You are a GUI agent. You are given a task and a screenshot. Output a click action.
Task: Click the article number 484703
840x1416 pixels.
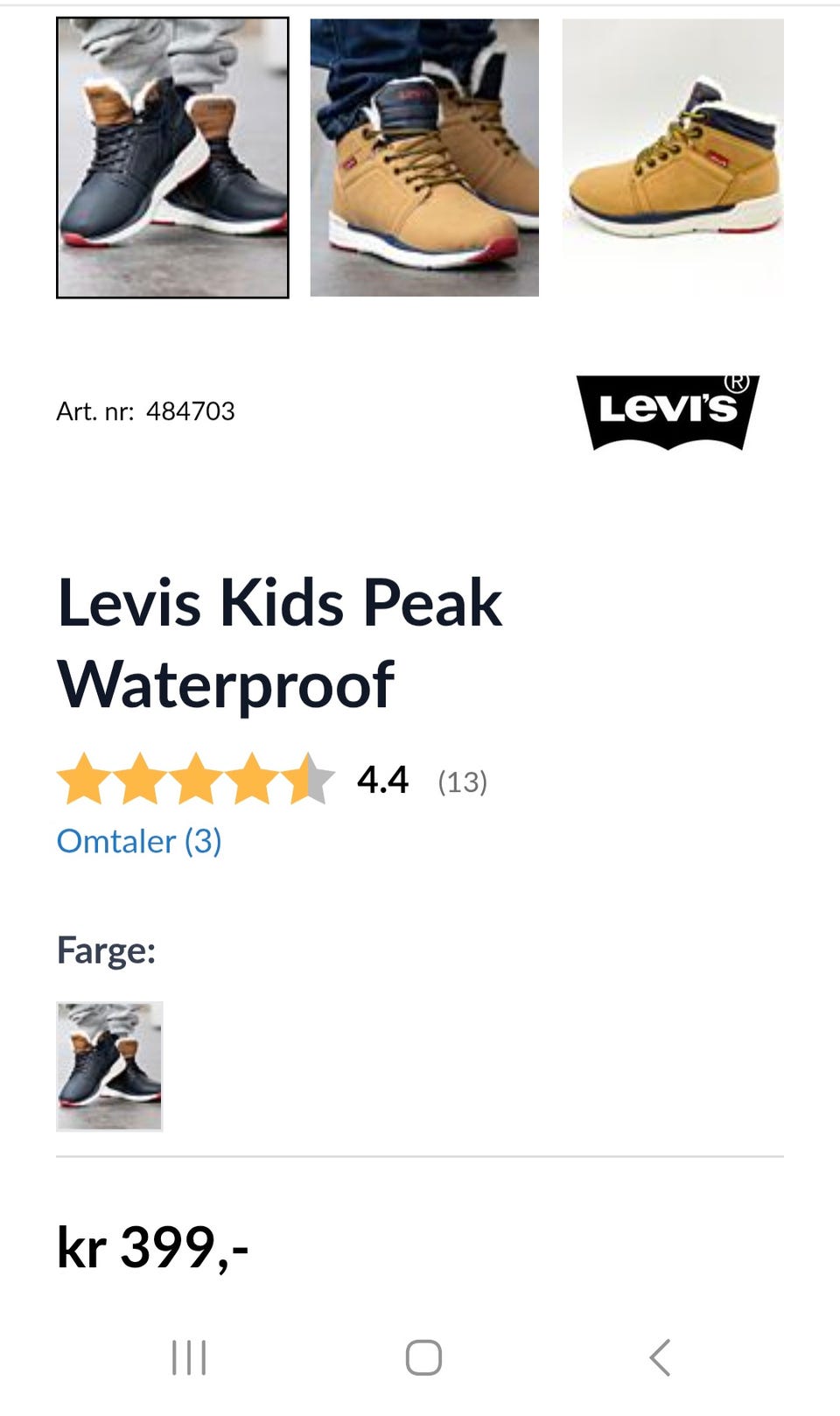(190, 411)
